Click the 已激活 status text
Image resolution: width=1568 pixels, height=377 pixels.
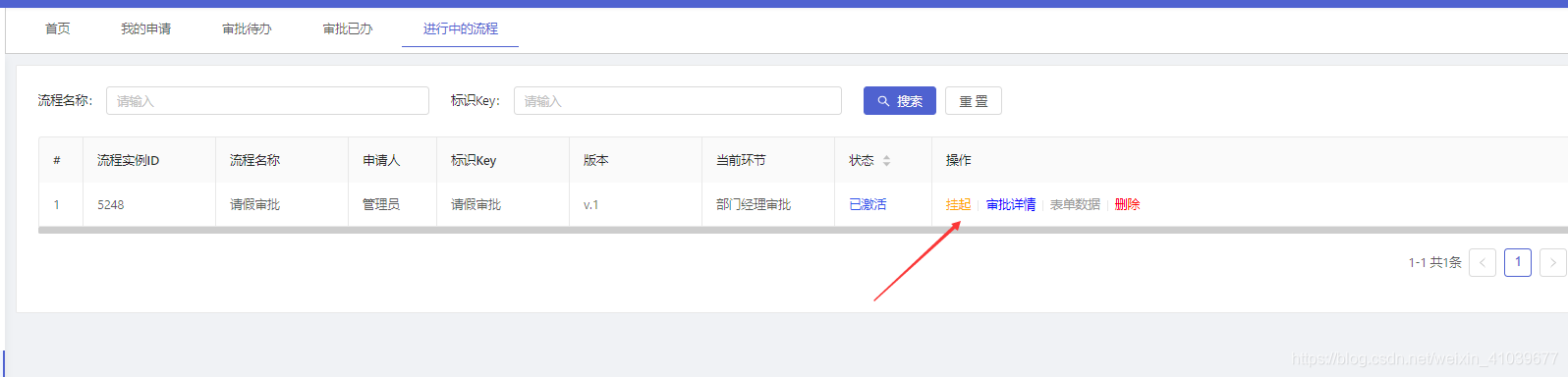point(868,204)
